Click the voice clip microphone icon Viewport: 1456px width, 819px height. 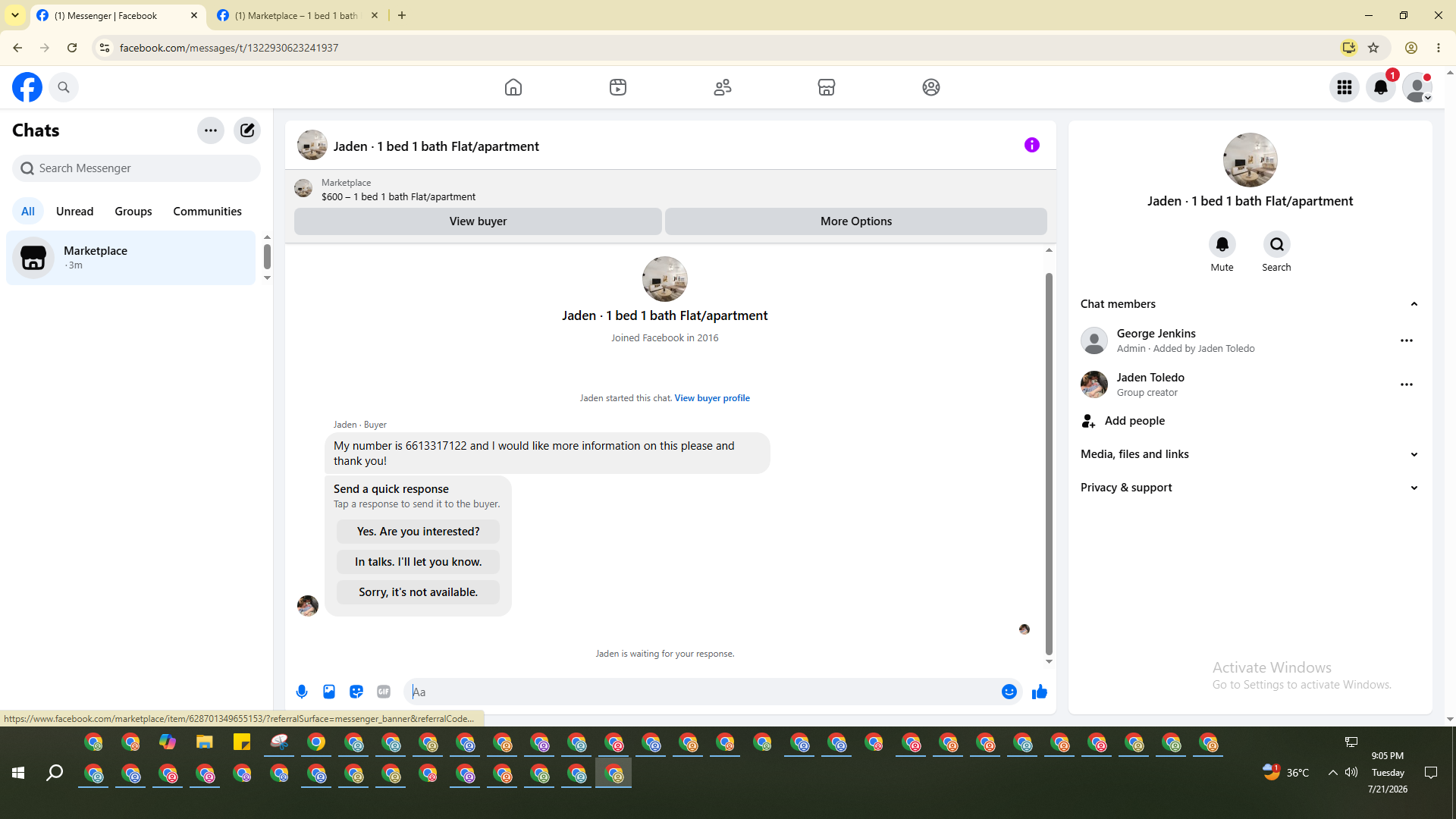(x=302, y=692)
